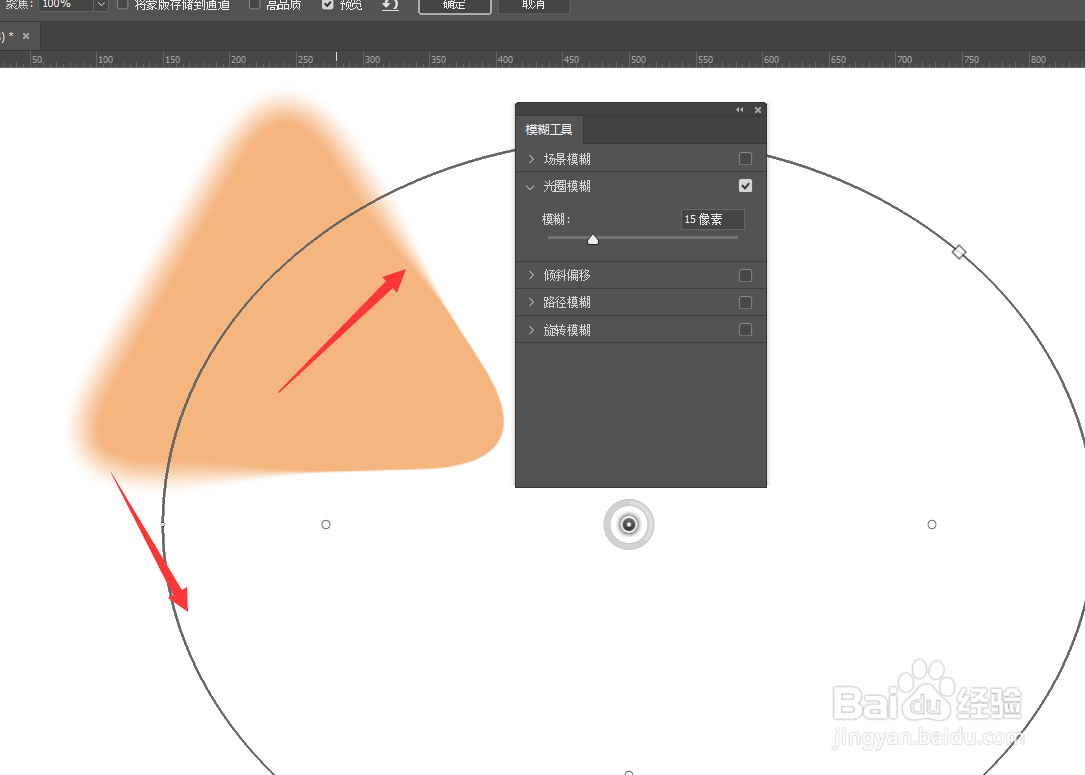Open the focus percentage dropdown arrow
This screenshot has height=775, width=1085.
click(x=101, y=4)
